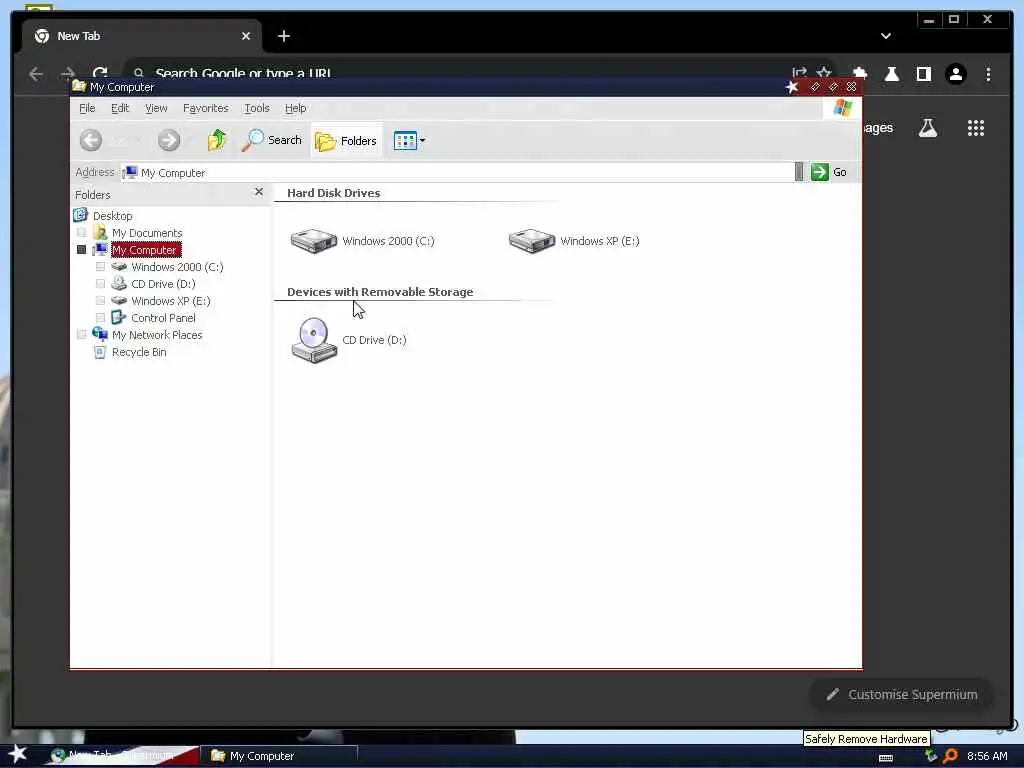Click the Start star button on taskbar
Screen dimensions: 1024x768
(x=18, y=754)
